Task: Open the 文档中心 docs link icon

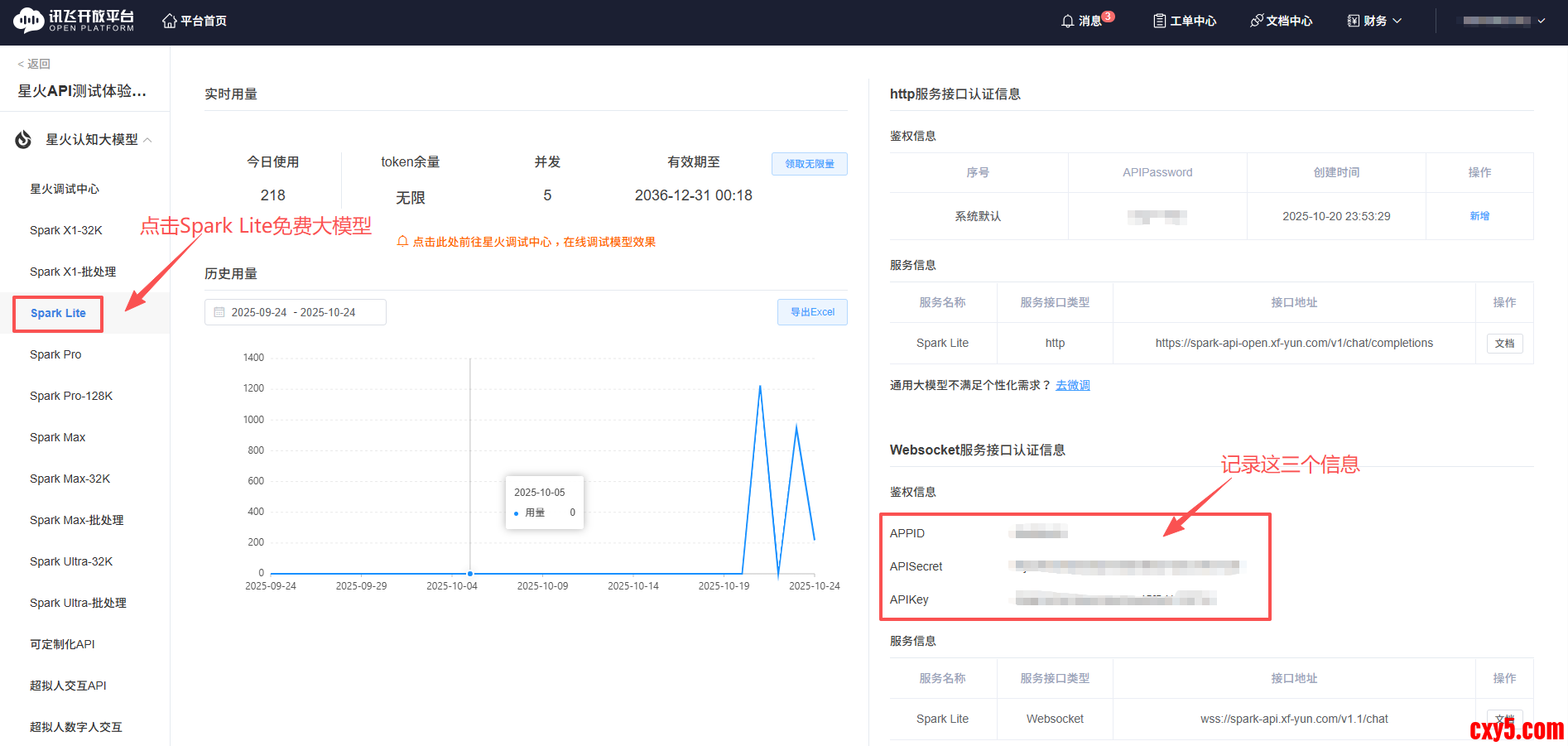Action: point(1256,21)
